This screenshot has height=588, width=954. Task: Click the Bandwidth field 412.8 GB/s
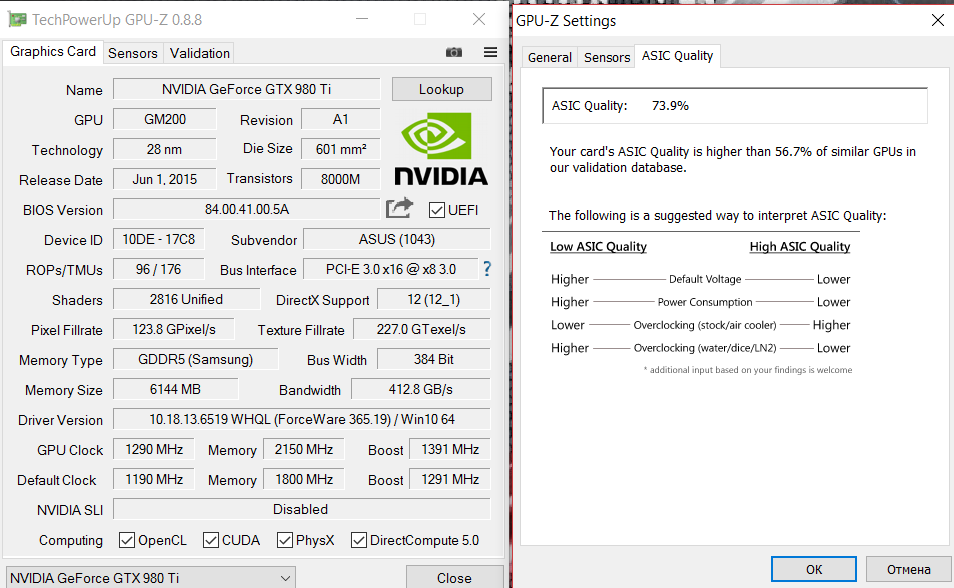tap(421, 389)
